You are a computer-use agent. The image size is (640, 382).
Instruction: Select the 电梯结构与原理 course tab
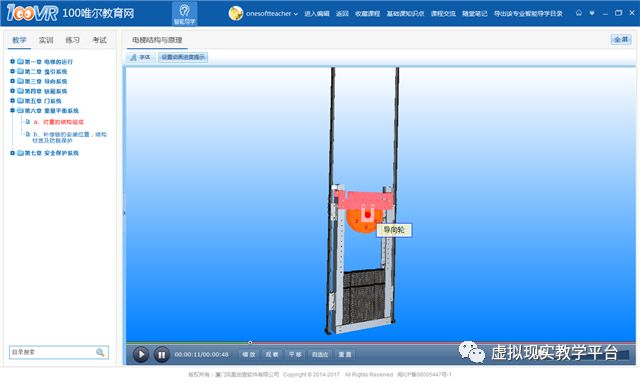tap(157, 40)
